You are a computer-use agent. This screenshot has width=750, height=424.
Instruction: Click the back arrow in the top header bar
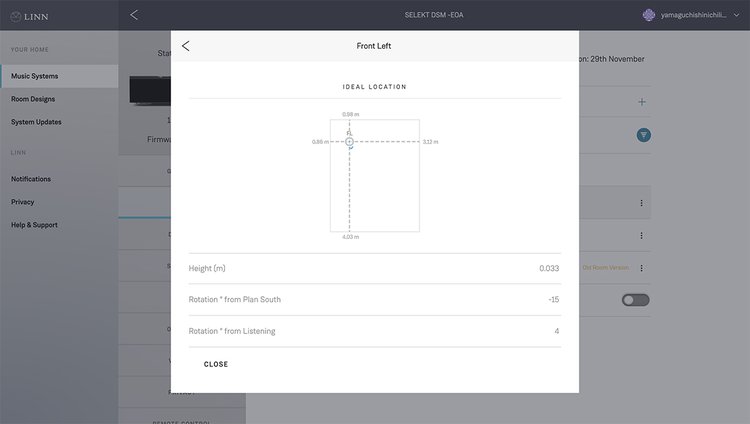pos(134,15)
